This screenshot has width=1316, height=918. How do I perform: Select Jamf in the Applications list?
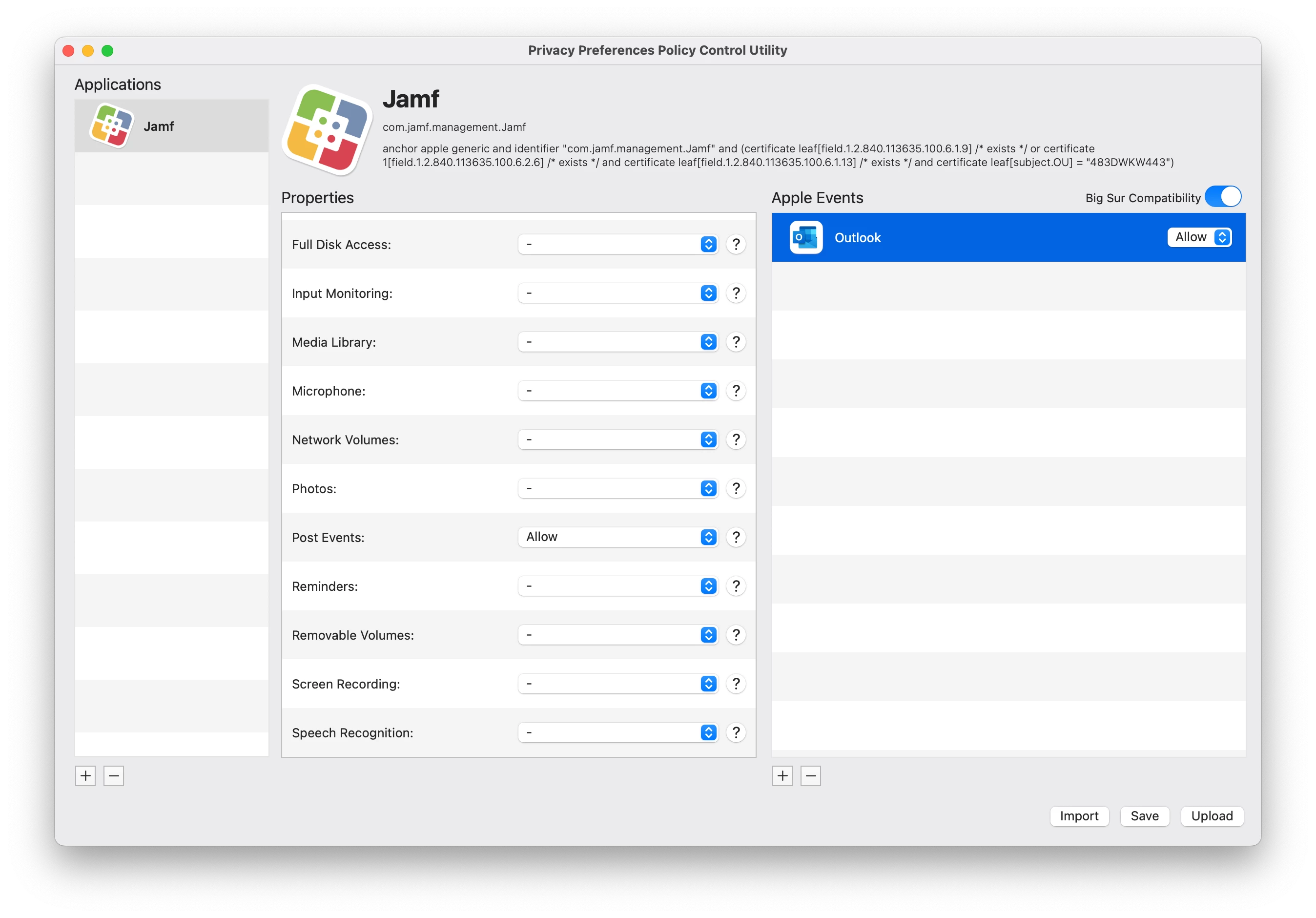(x=171, y=125)
